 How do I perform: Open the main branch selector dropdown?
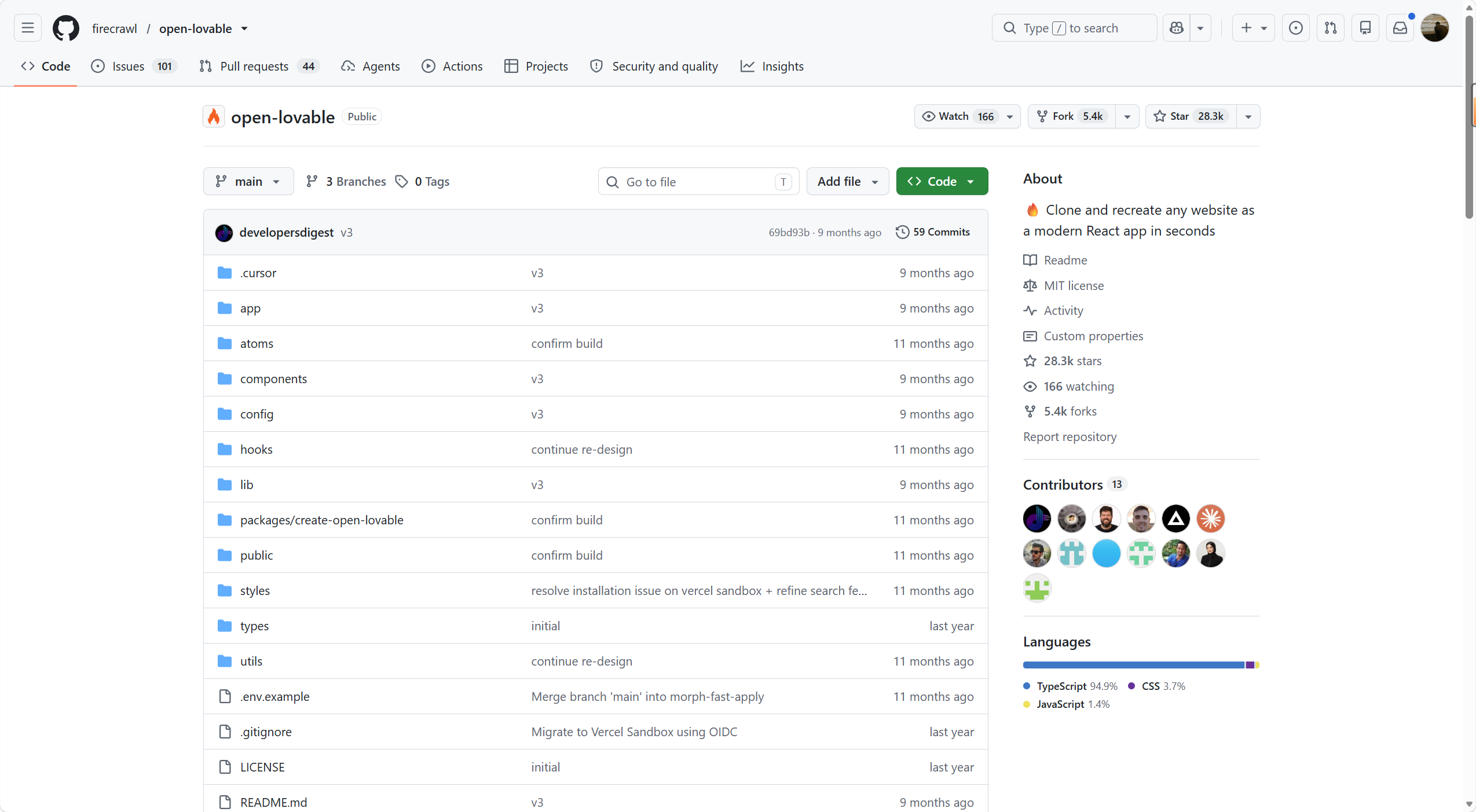248,182
